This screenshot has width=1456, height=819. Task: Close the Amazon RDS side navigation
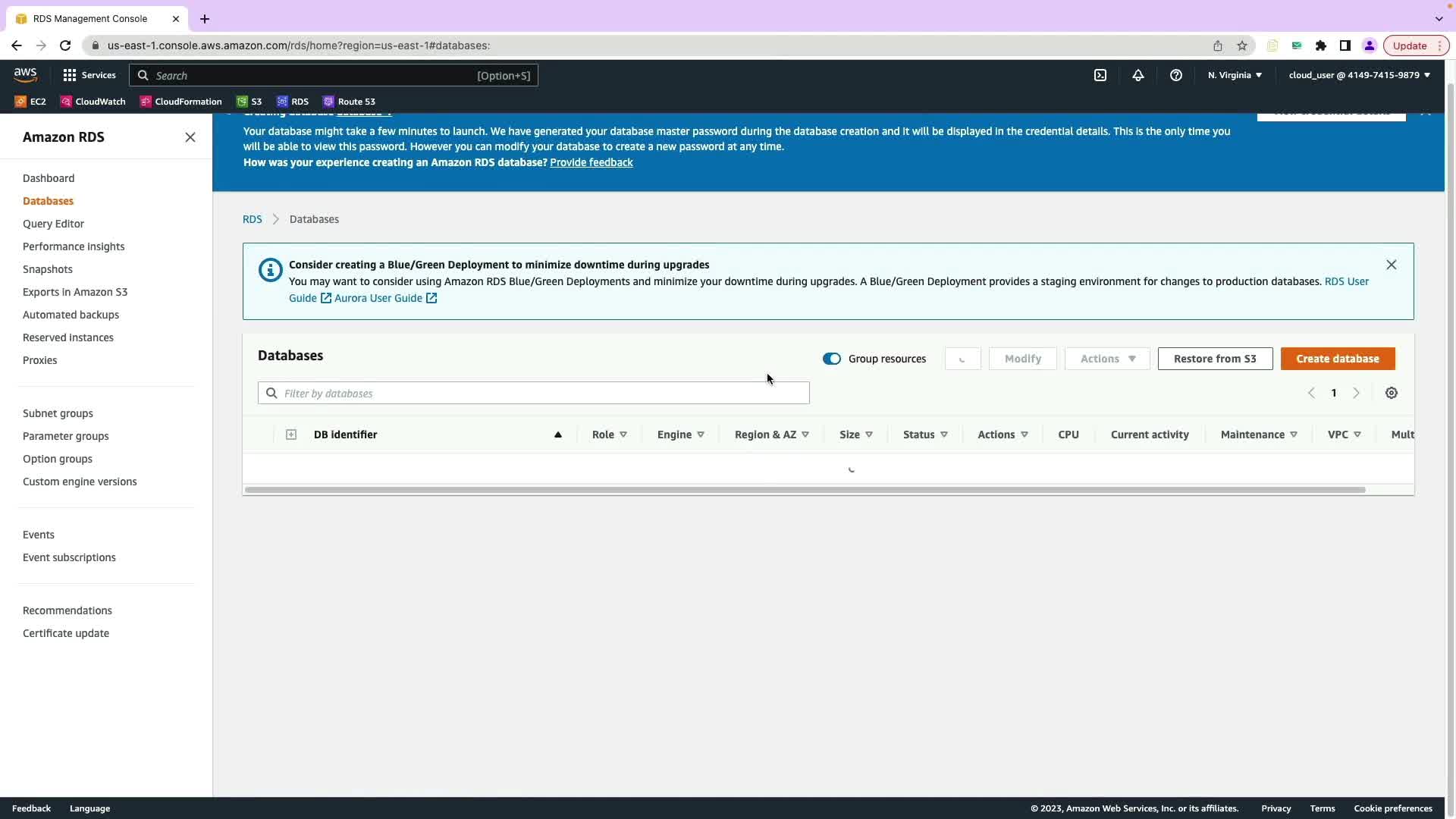pyautogui.click(x=190, y=137)
